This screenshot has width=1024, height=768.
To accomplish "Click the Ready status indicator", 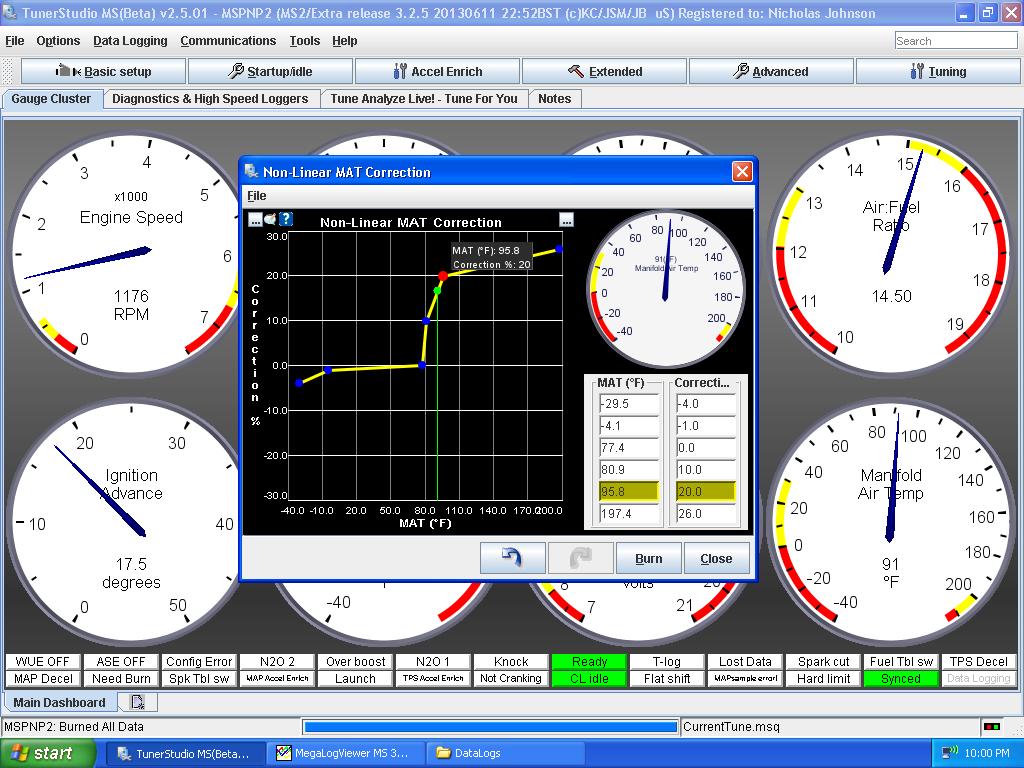I will tap(589, 662).
